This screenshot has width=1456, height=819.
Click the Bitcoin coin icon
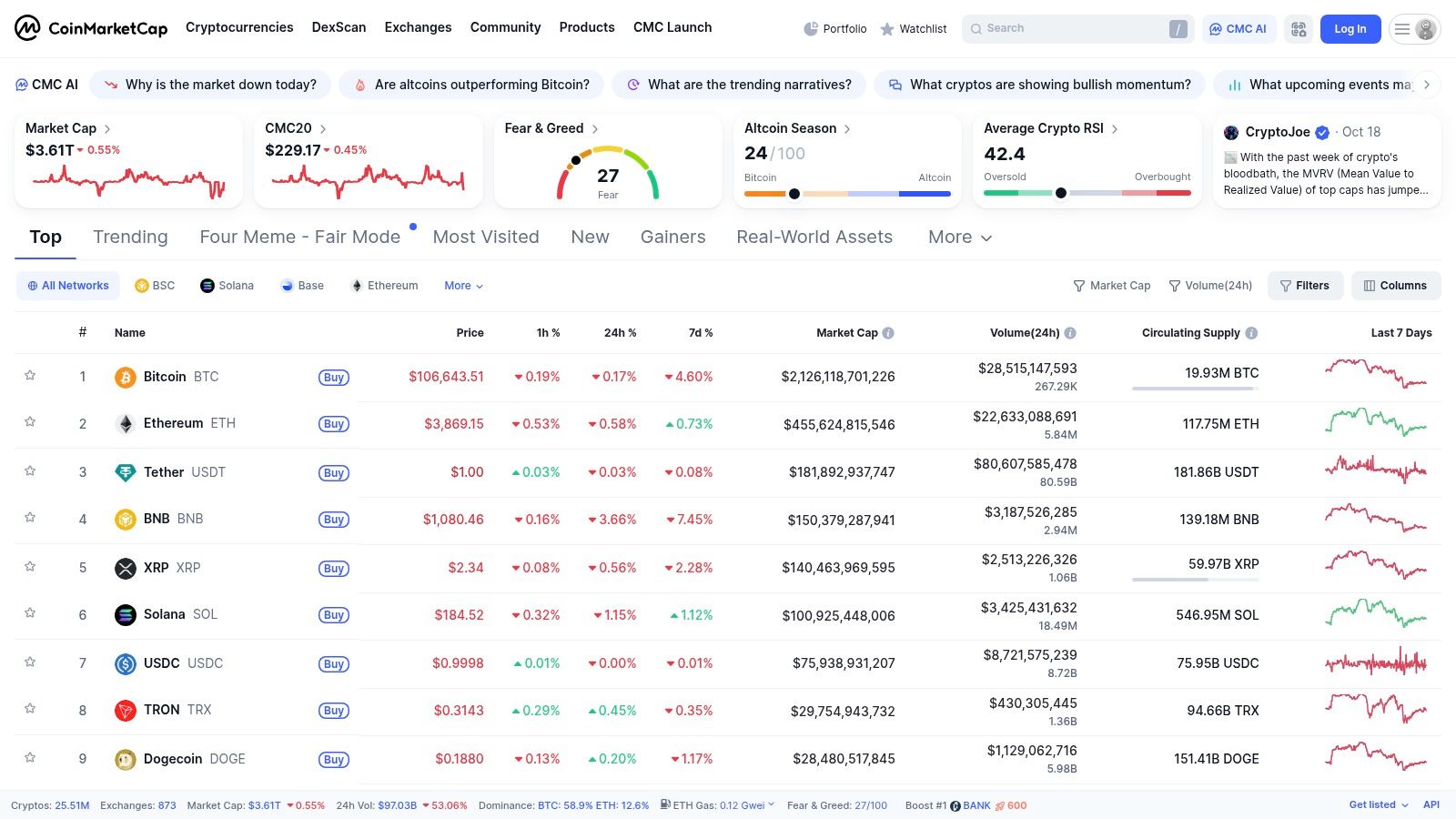point(126,377)
